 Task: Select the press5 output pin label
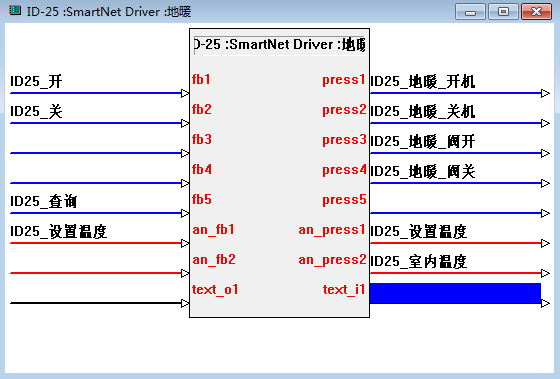344,200
